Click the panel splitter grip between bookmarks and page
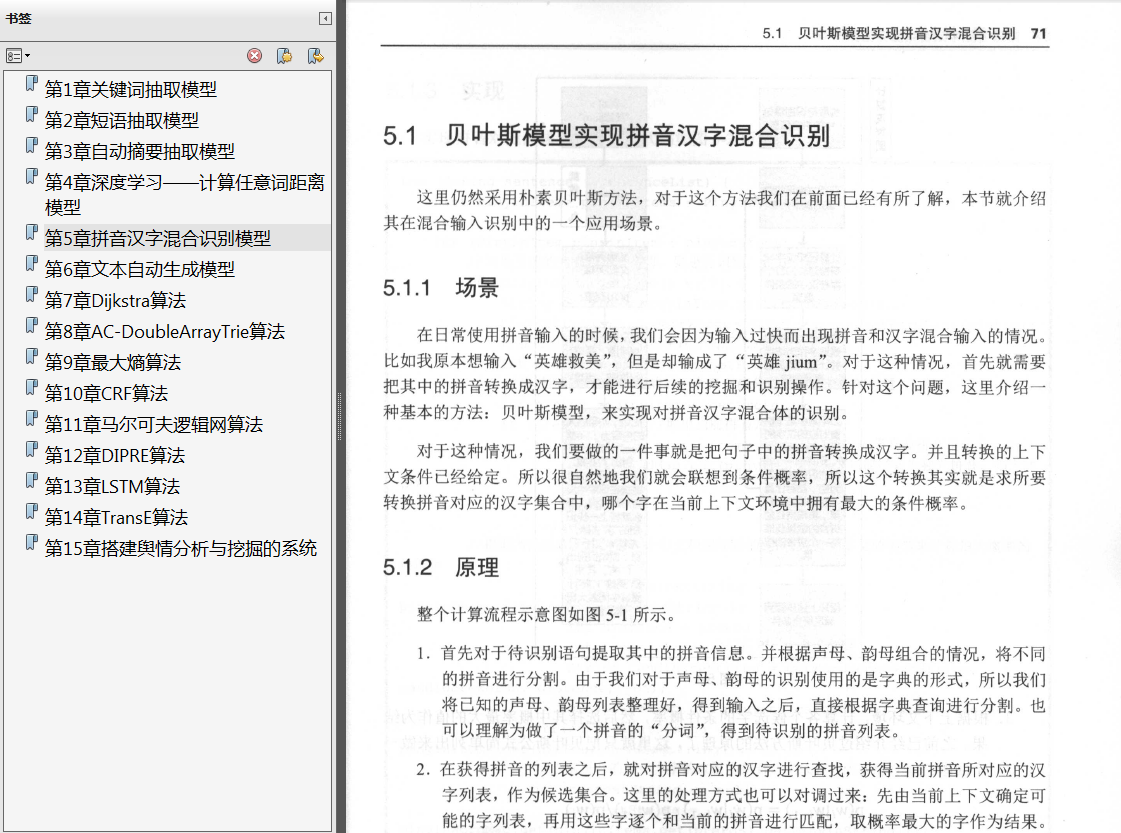 pyautogui.click(x=340, y=417)
